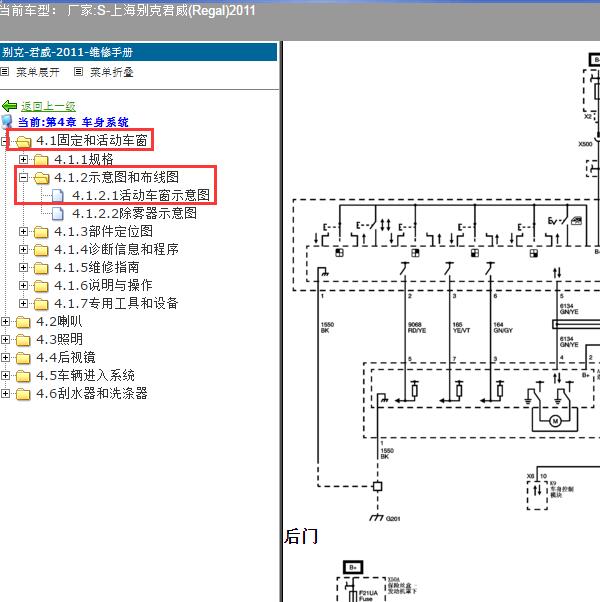Image resolution: width=600 pixels, height=602 pixels.
Task: Select 4.2喇叭 tree item
Action: [59, 321]
